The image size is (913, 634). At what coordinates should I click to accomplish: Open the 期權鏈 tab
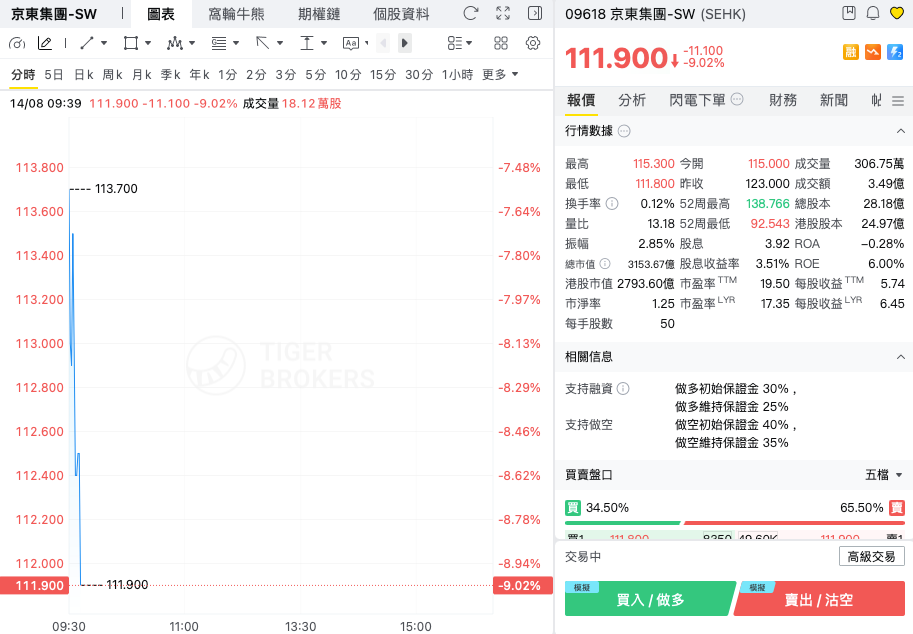pos(319,14)
